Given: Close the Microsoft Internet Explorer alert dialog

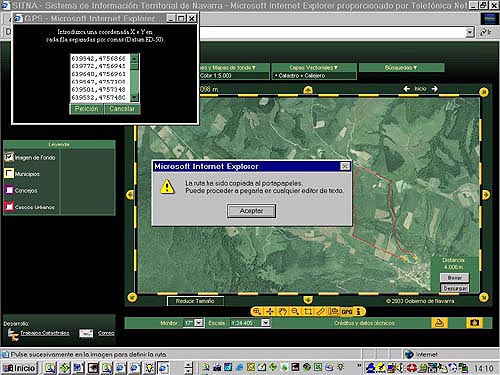Looking at the screenshot, I should [x=345, y=166].
